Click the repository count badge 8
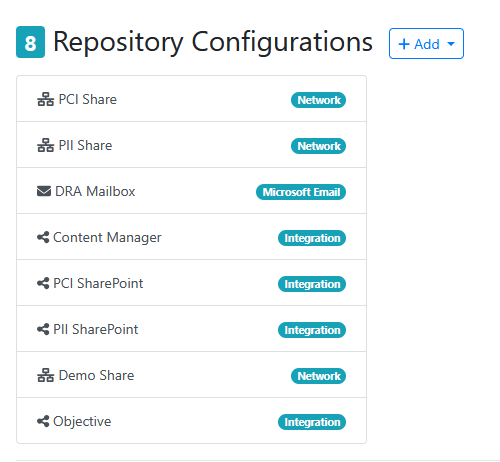 30,42
